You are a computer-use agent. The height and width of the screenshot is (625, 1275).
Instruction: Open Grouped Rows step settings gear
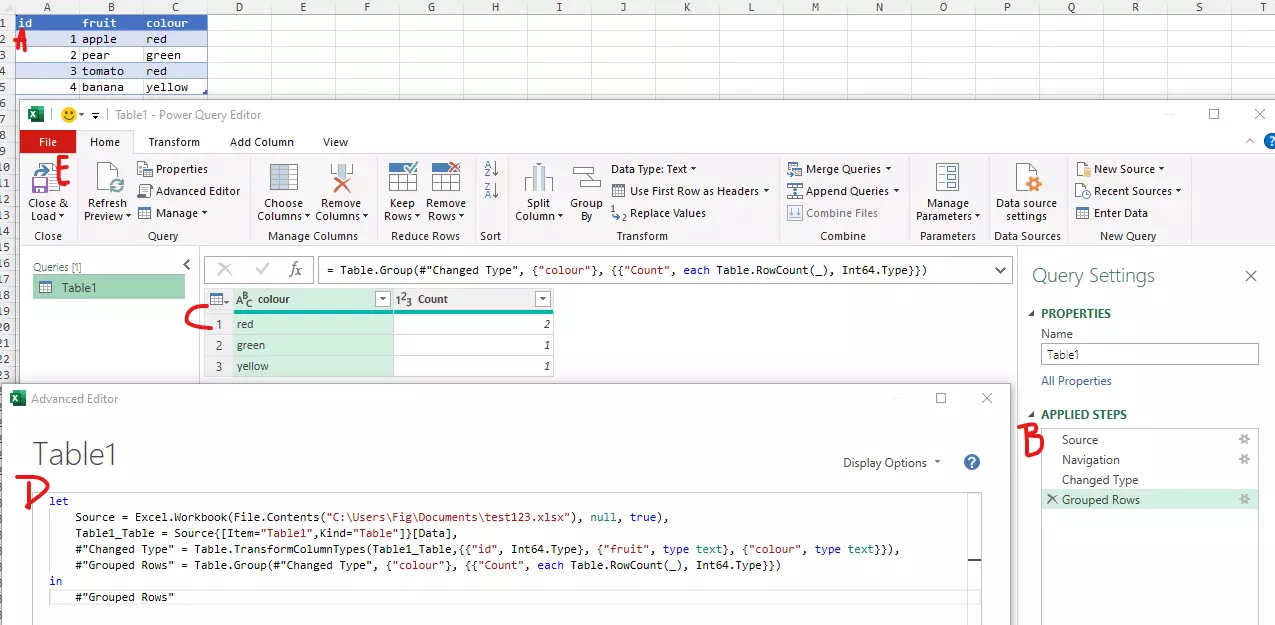pyautogui.click(x=1244, y=499)
